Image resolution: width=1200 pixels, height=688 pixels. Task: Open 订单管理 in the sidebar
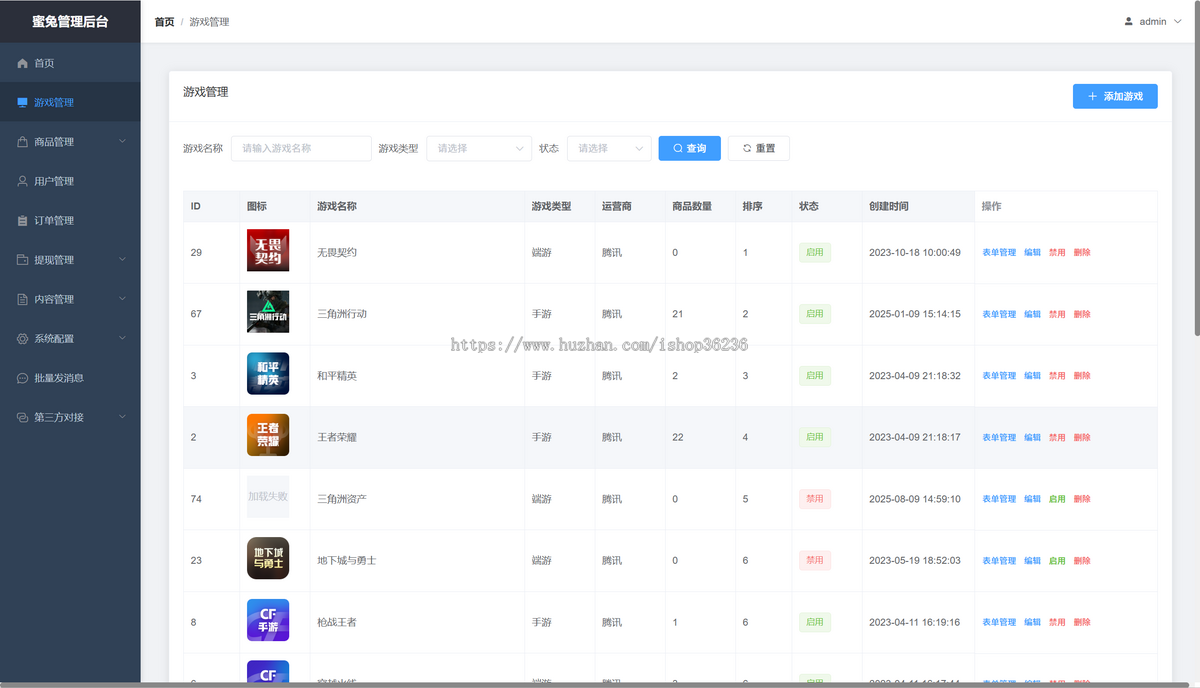tap(70, 221)
